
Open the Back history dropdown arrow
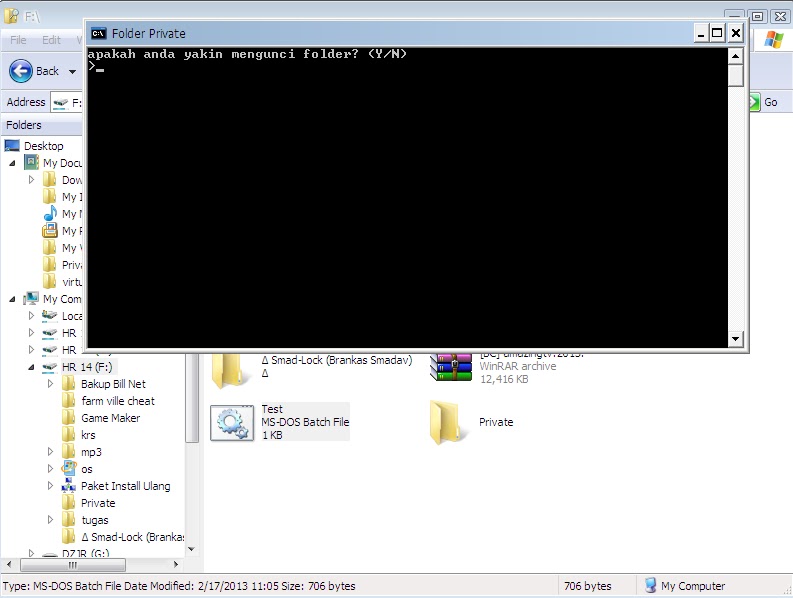pos(72,71)
